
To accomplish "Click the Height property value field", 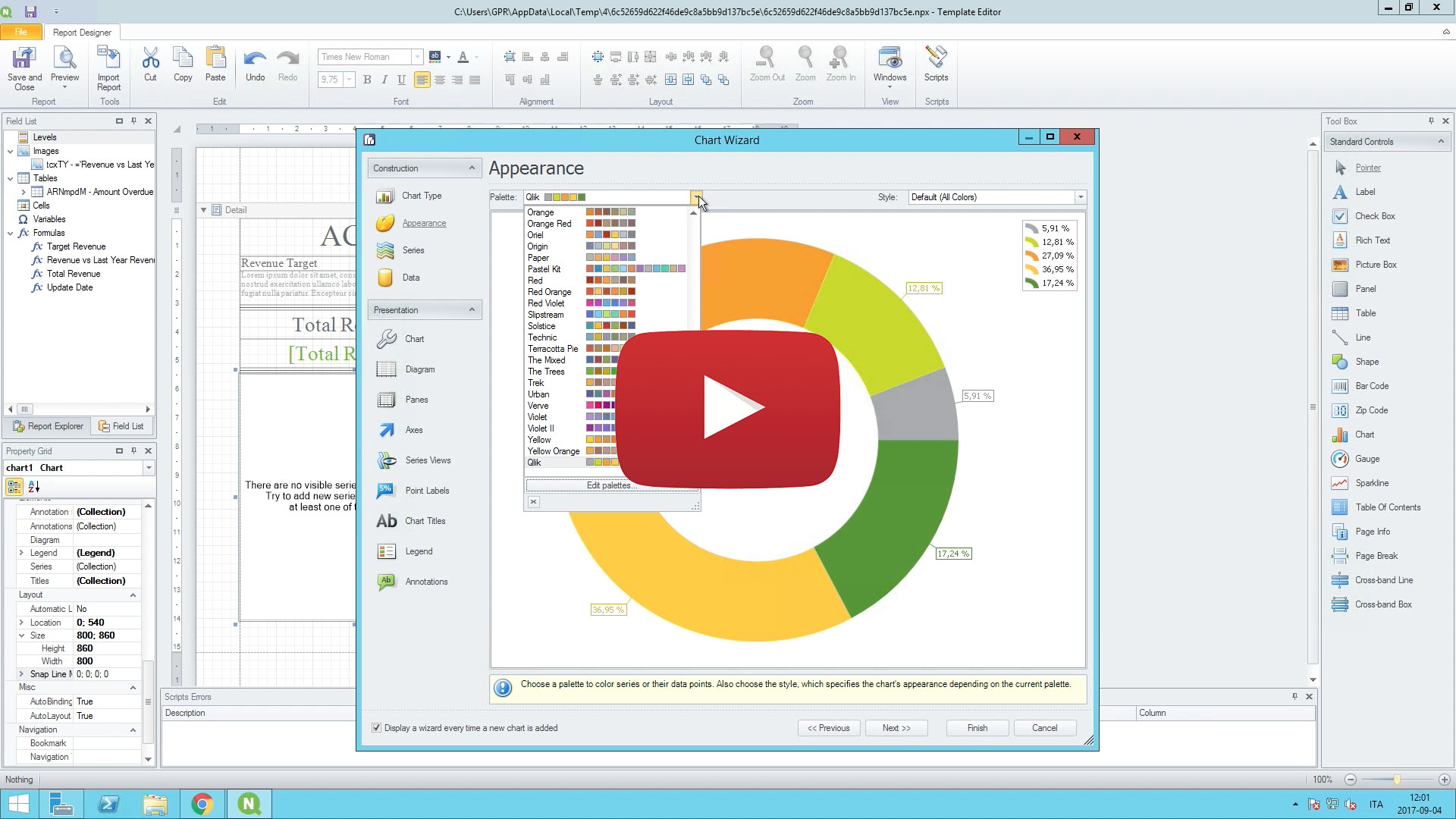I will click(x=108, y=648).
